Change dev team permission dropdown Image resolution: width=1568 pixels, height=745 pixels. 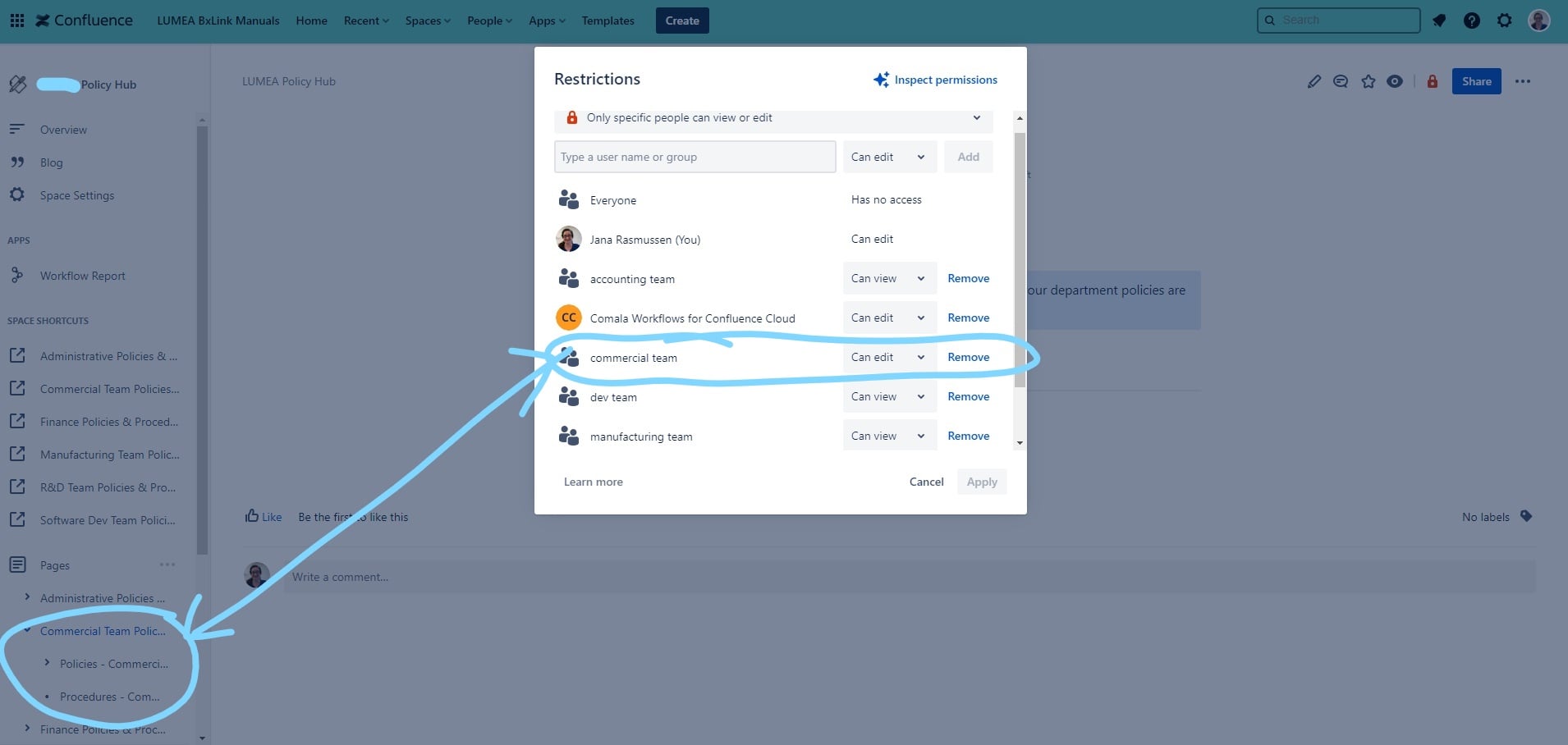pos(889,396)
